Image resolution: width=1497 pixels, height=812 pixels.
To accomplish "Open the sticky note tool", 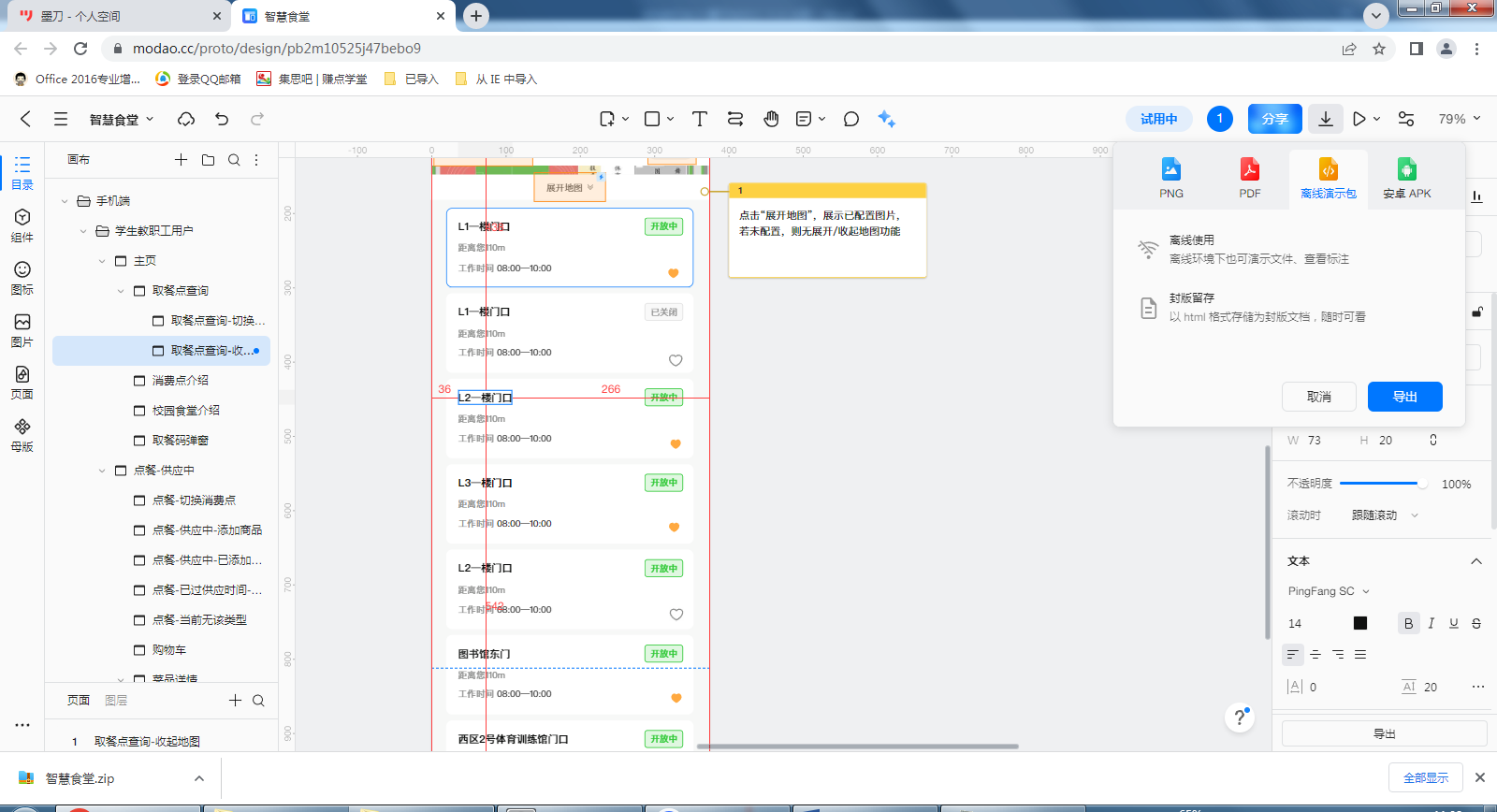I will point(804,119).
